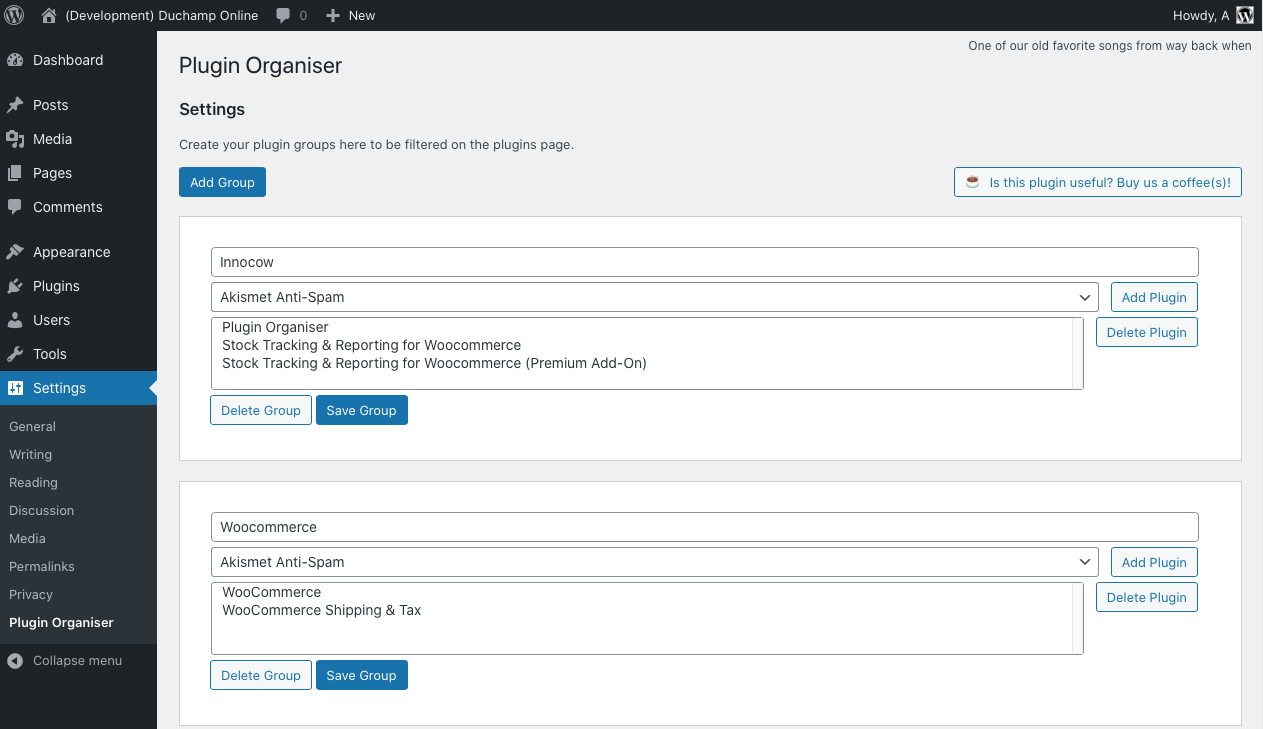
Task: Open the Pages menu item
Action: click(x=78, y=173)
